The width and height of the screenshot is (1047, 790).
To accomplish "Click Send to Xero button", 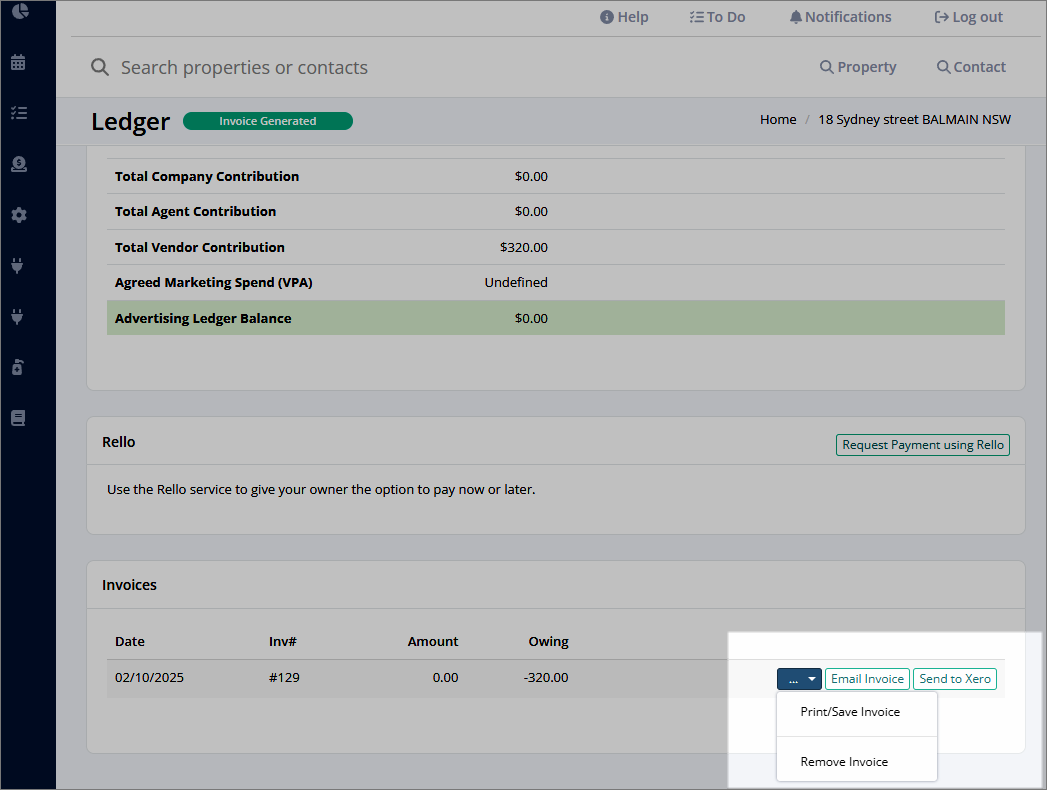I will [x=955, y=679].
